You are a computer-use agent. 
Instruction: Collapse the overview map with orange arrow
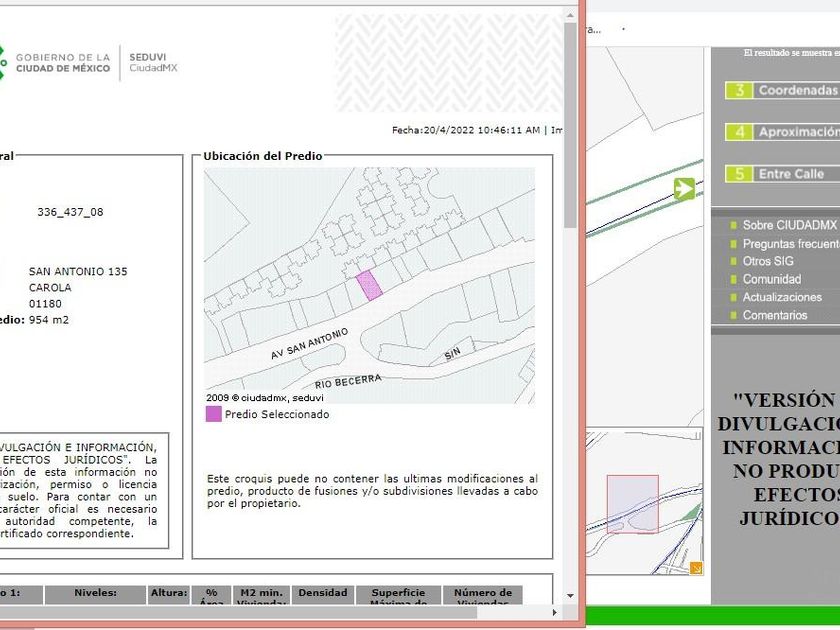tap(696, 568)
